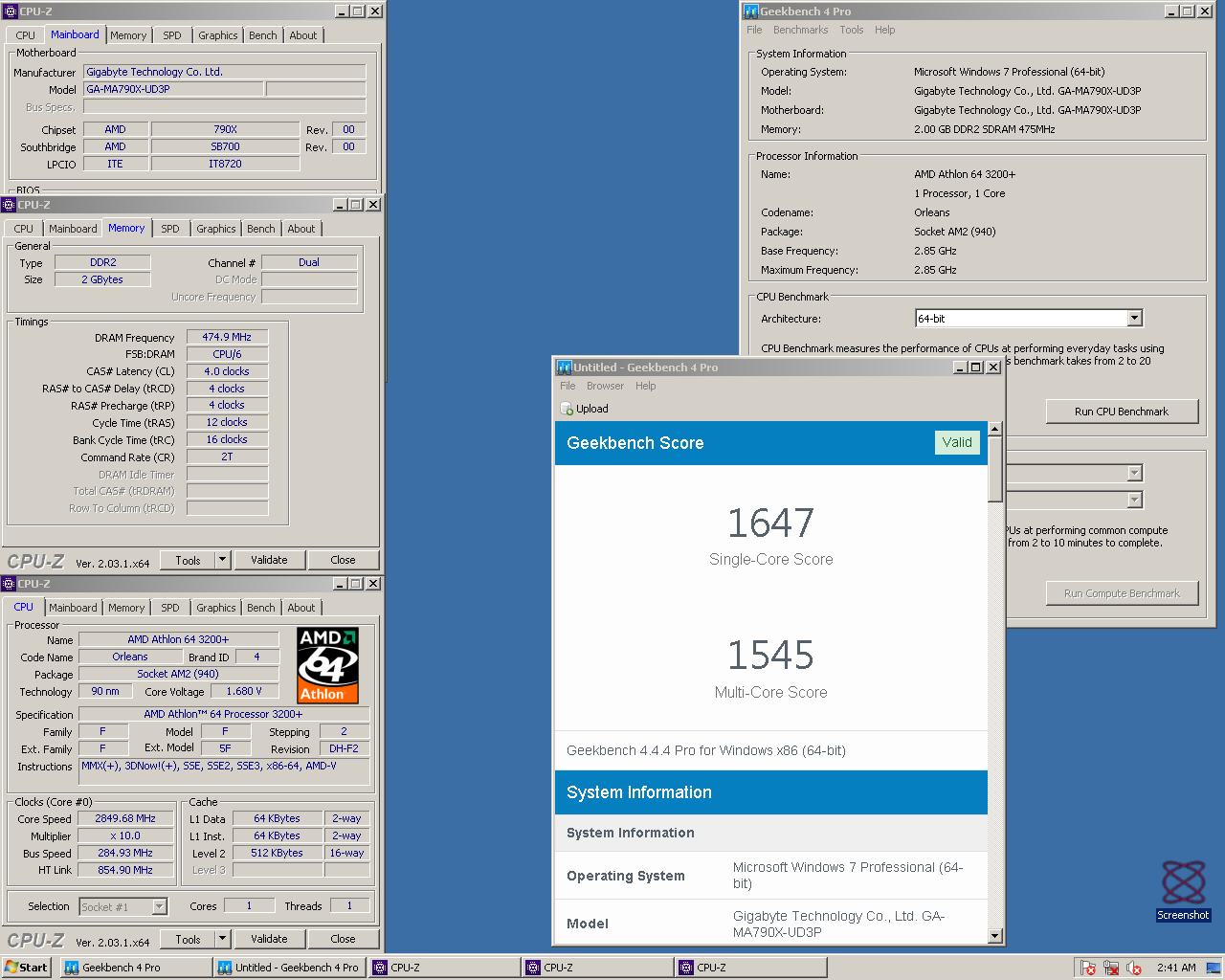1225x980 pixels.
Task: Select SPD tab in top CPU-Z window
Action: (x=172, y=35)
